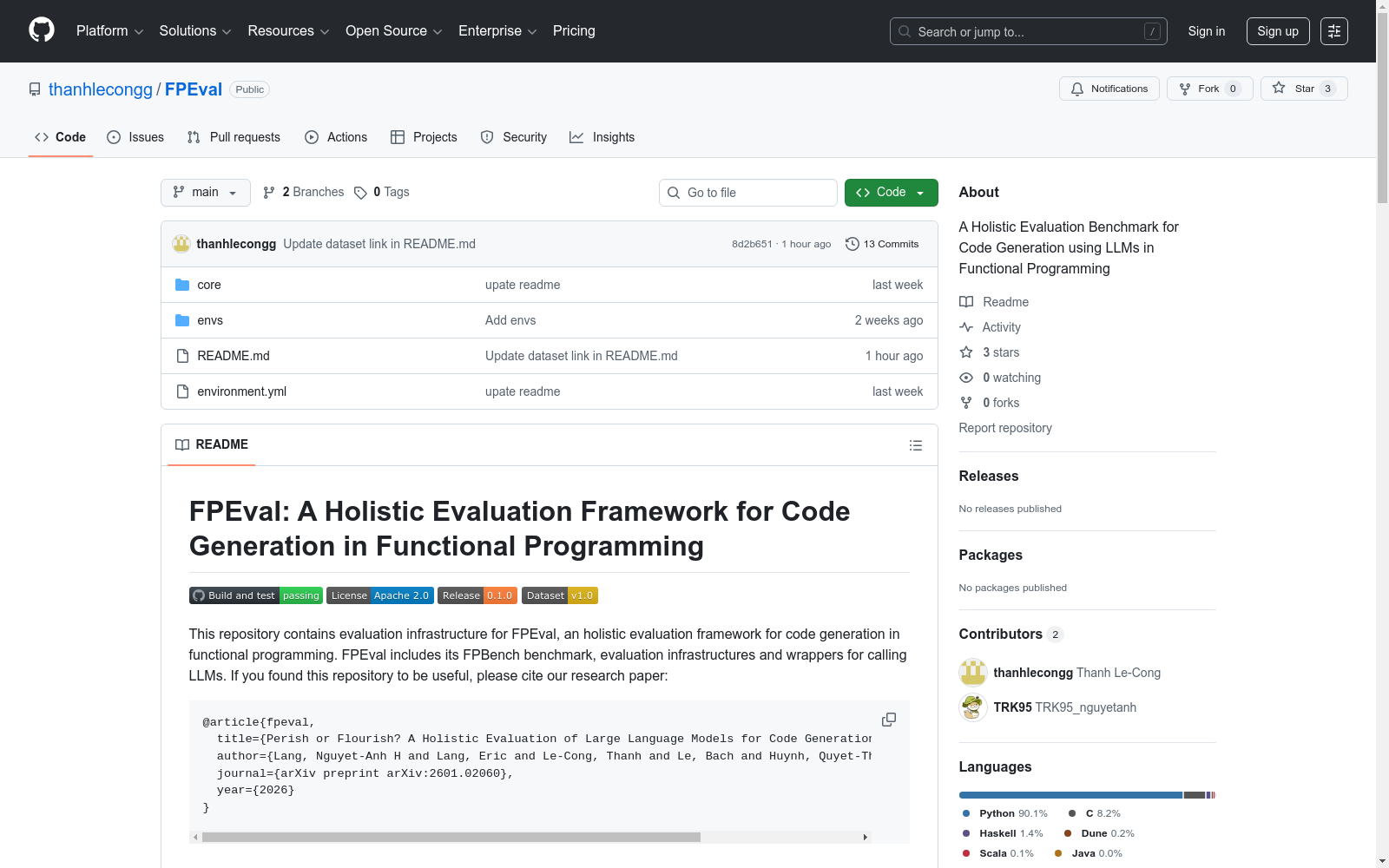The width and height of the screenshot is (1389, 868).
Task: Click the tag icon beside 0 Tags
Action: pos(360,193)
